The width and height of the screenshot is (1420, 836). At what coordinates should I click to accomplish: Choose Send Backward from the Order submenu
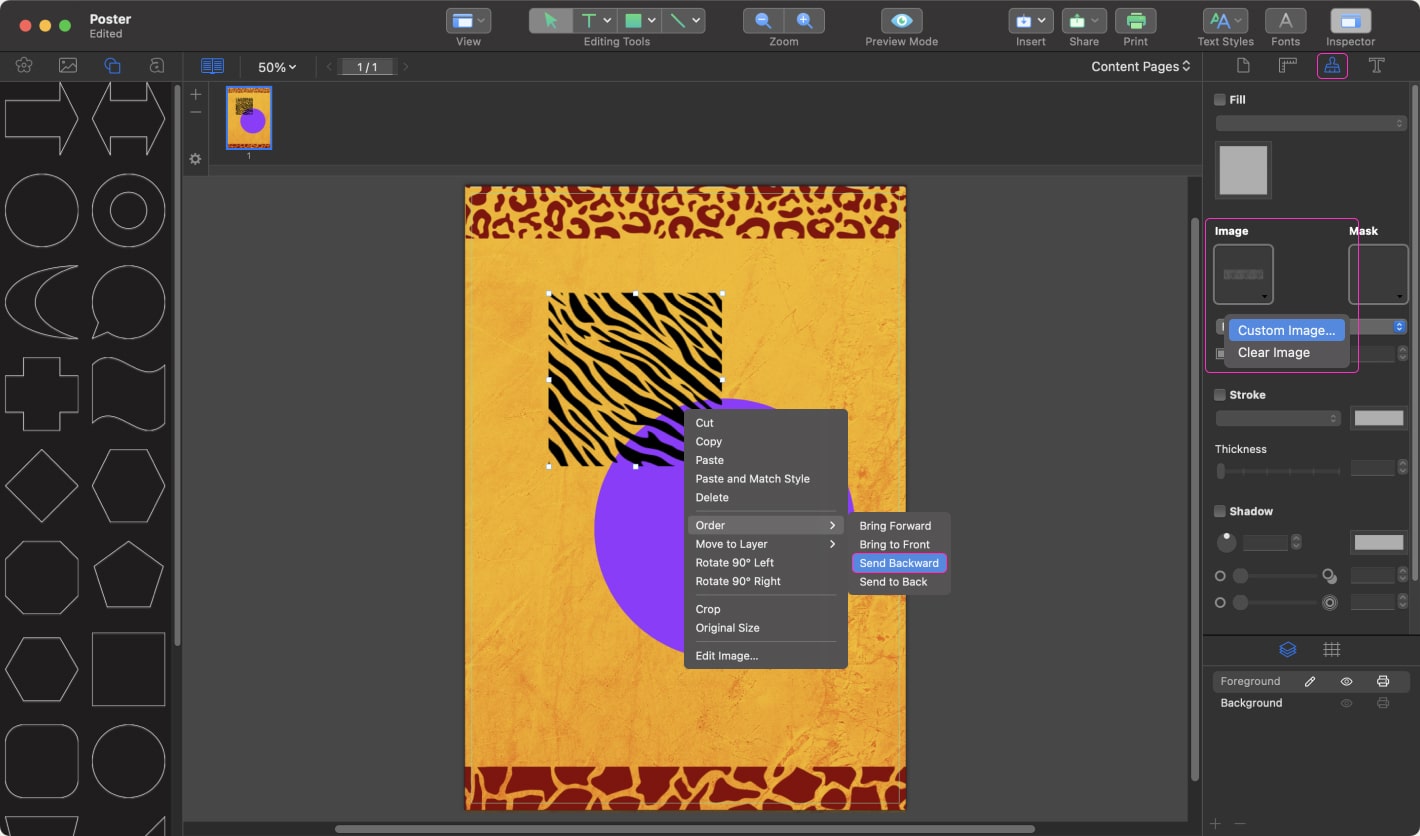click(898, 562)
